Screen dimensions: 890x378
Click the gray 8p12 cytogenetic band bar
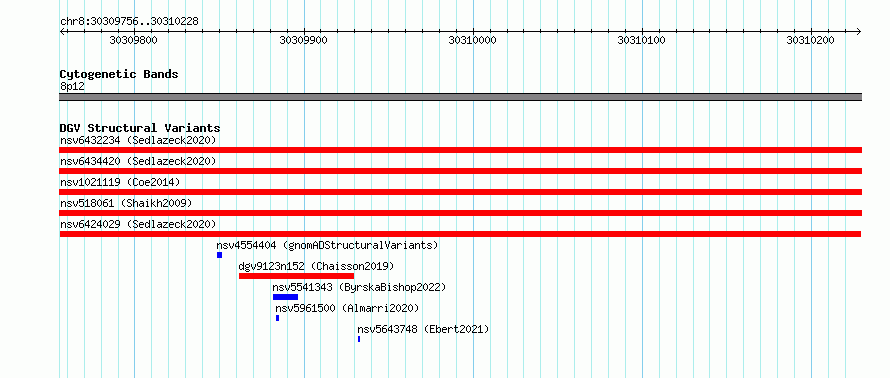click(x=460, y=97)
